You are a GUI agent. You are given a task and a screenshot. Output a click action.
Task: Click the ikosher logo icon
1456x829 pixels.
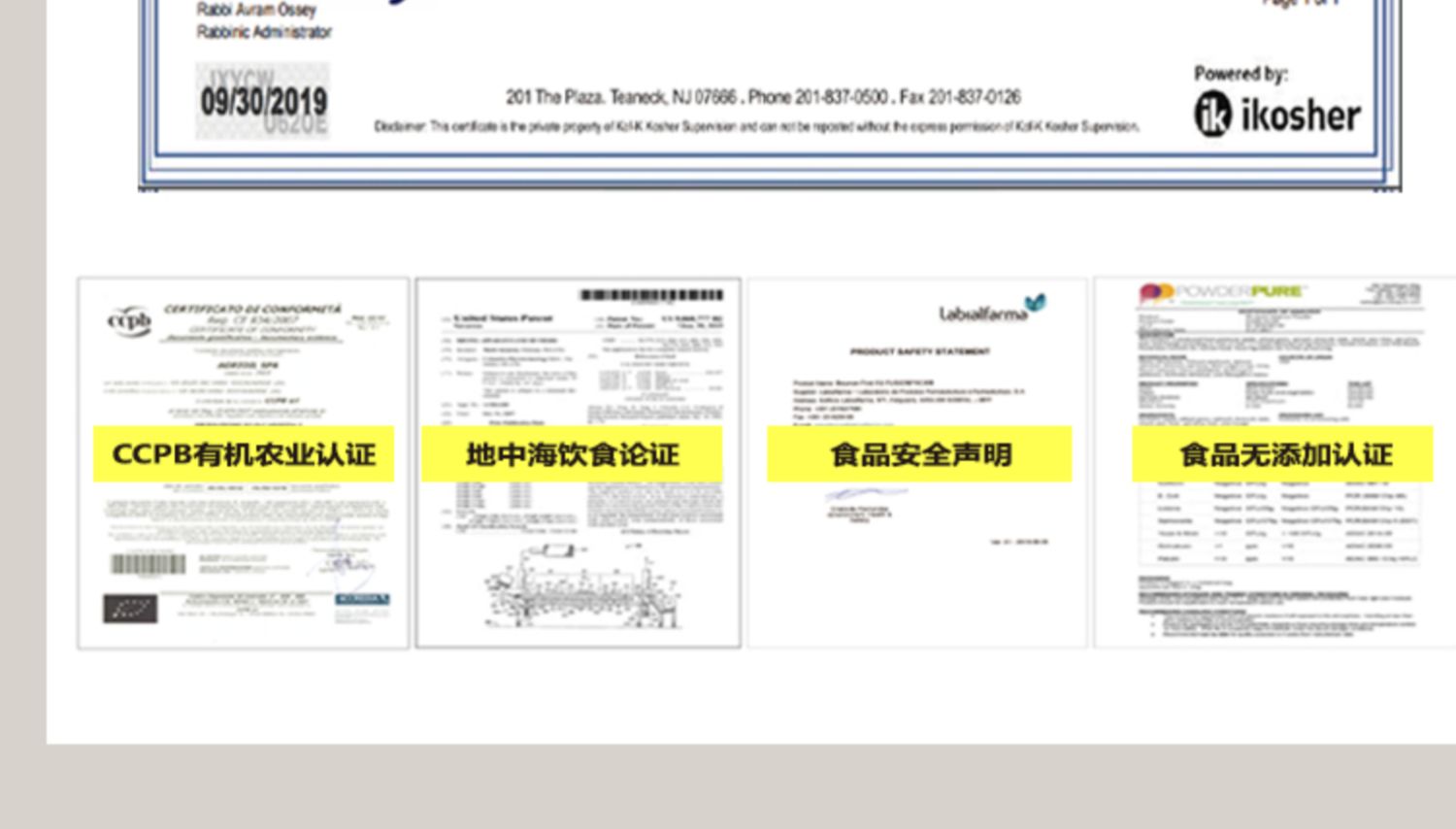tap(1212, 114)
